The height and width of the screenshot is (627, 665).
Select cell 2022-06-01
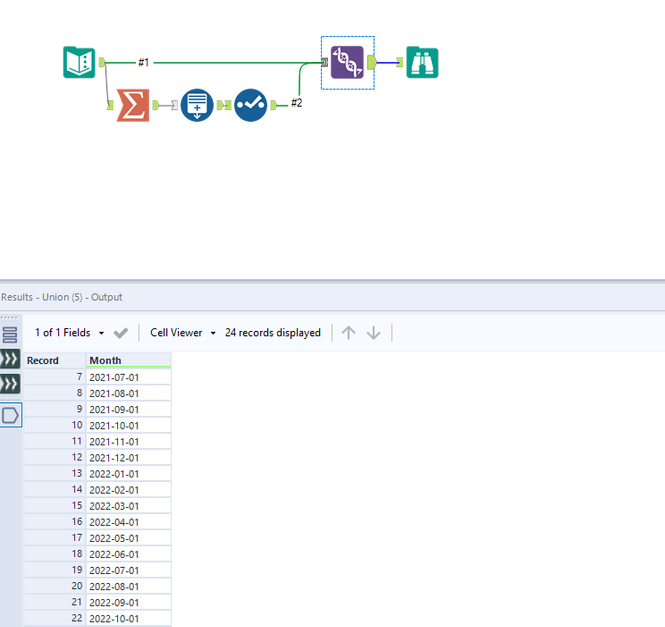pyautogui.click(x=129, y=554)
